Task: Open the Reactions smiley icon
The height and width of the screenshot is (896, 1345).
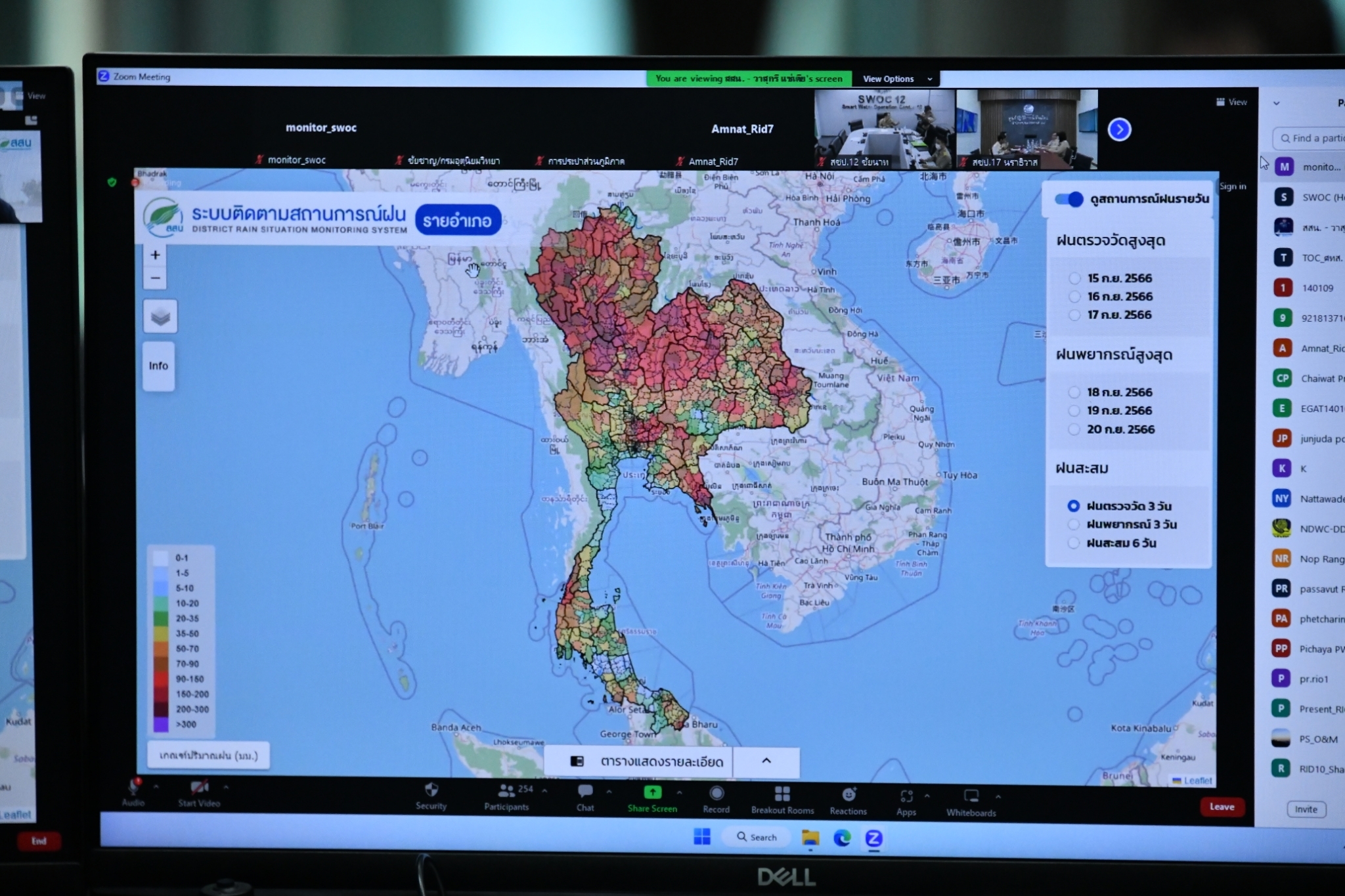Action: [849, 795]
